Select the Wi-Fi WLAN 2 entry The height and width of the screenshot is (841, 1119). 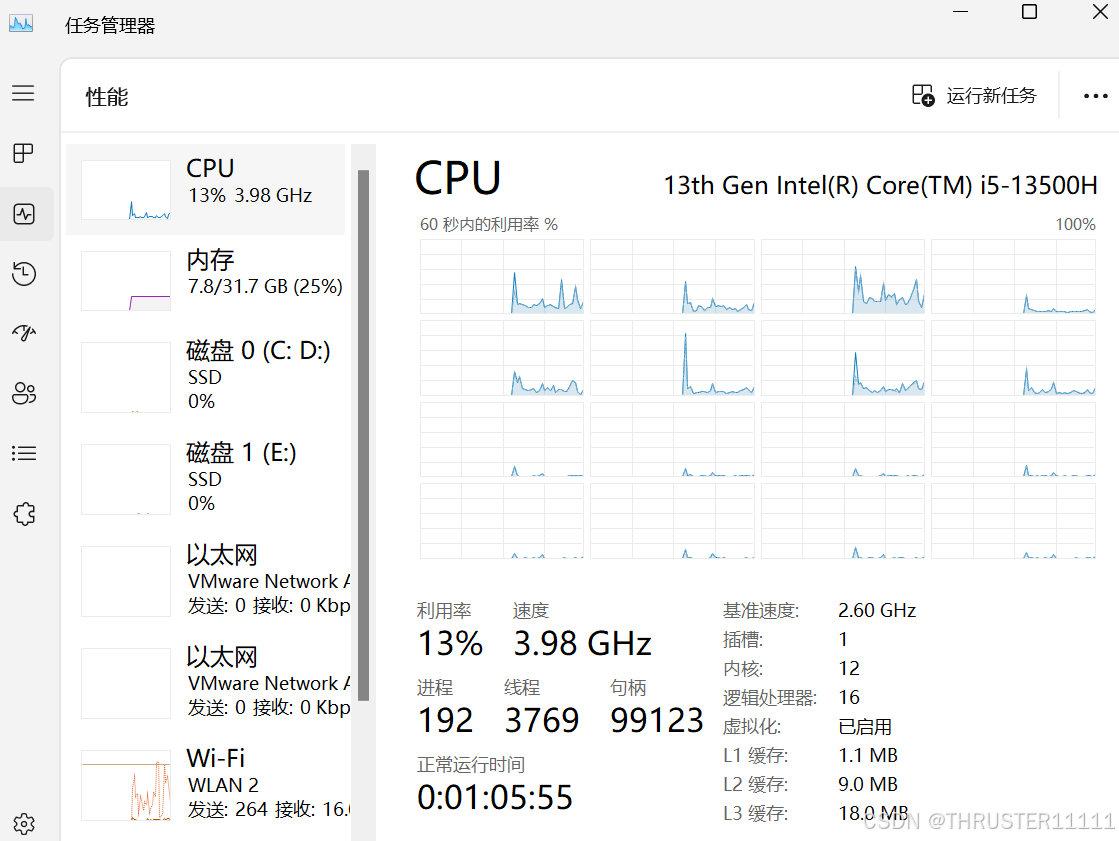(x=206, y=785)
